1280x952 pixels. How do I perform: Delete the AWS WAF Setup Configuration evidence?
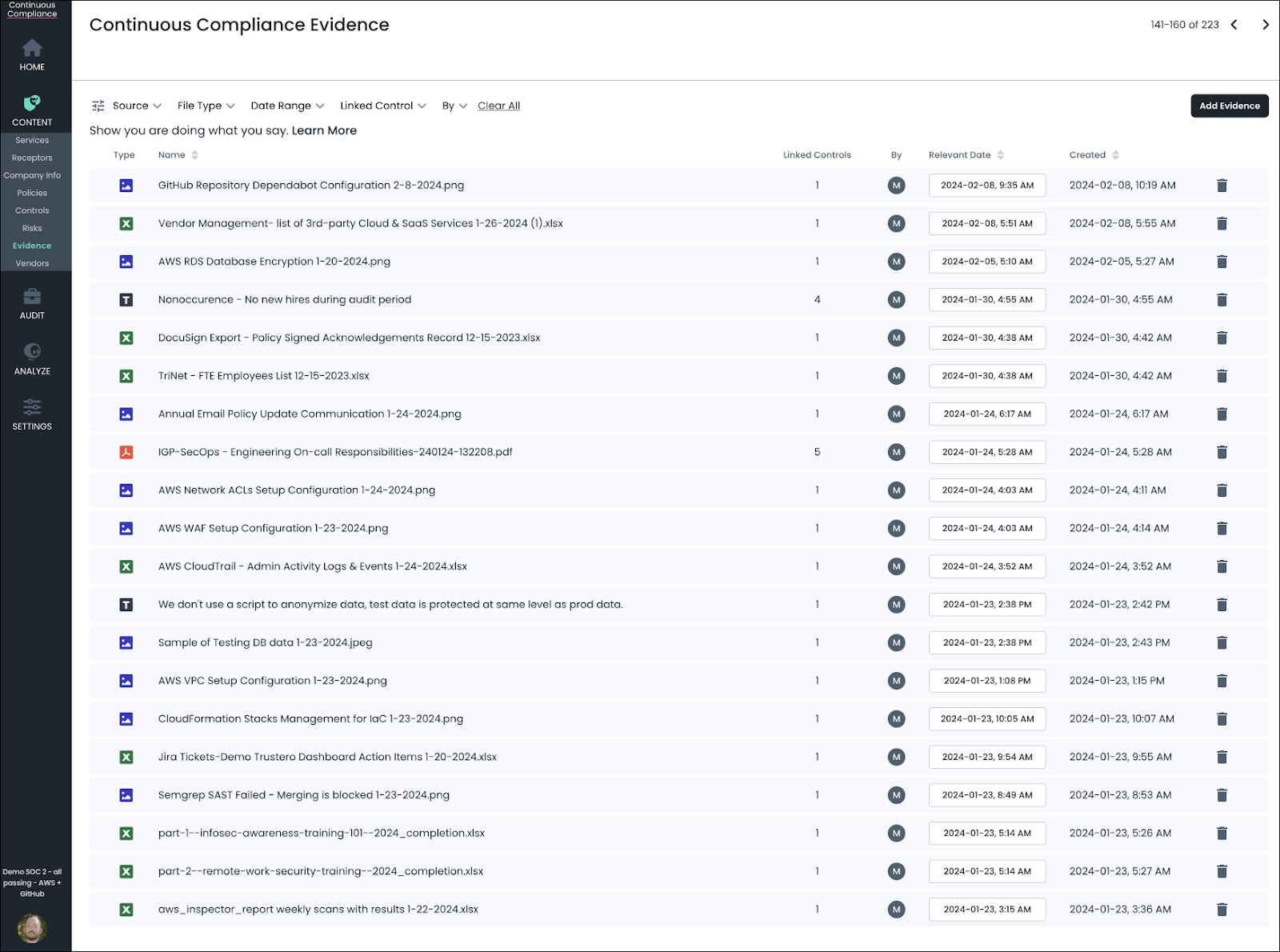pos(1222,529)
